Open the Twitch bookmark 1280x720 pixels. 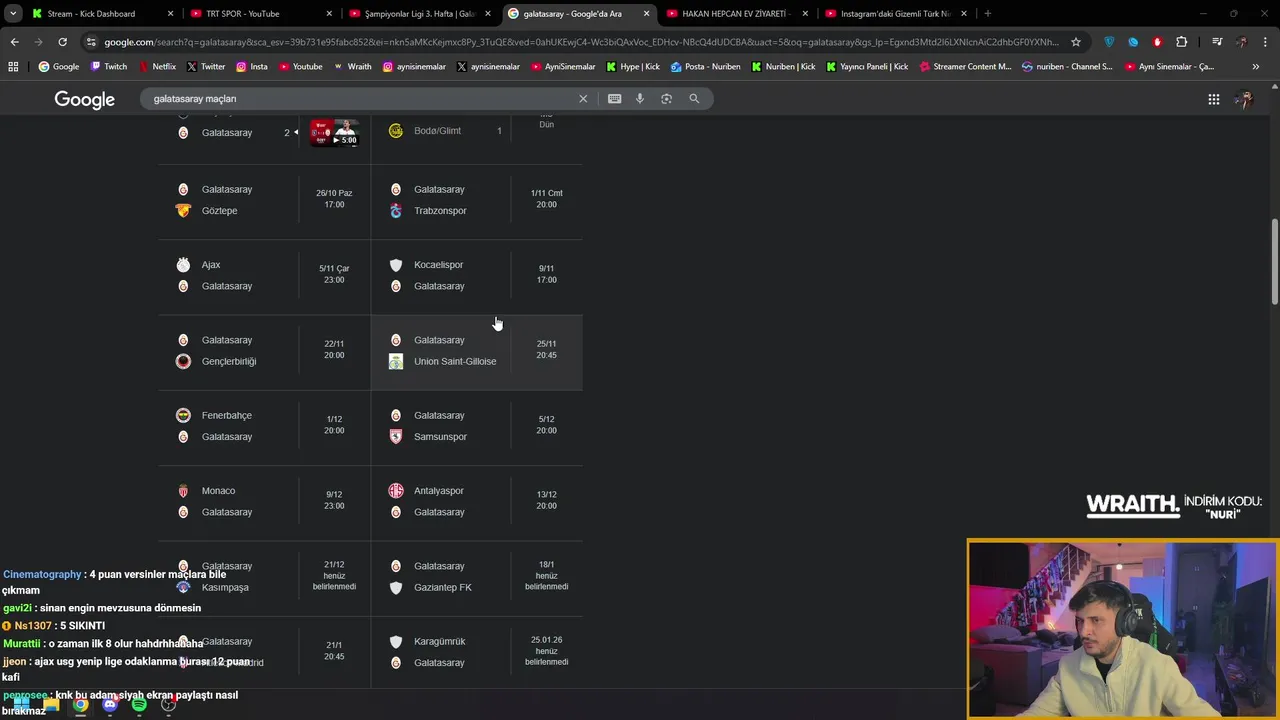click(x=108, y=67)
